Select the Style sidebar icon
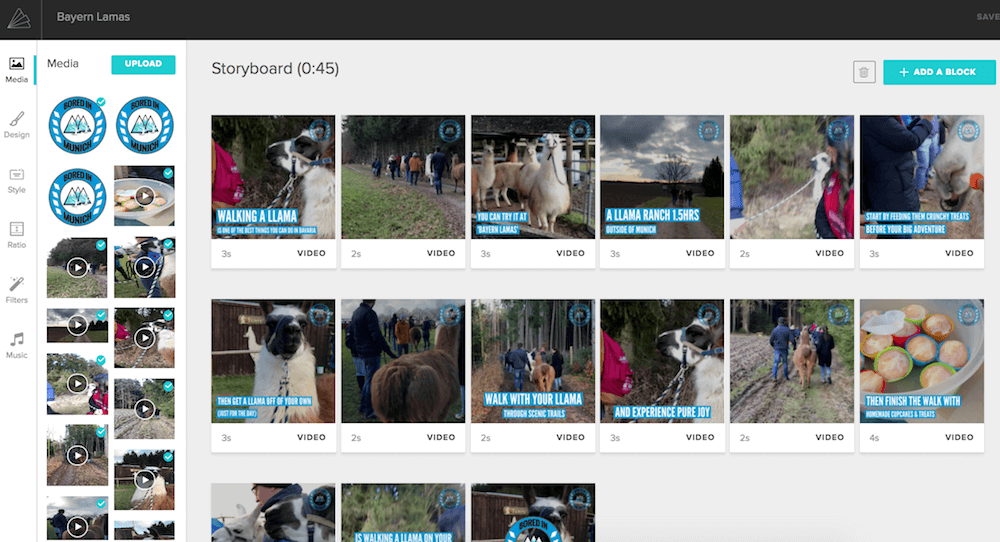The width and height of the screenshot is (1000, 542). tap(17, 180)
